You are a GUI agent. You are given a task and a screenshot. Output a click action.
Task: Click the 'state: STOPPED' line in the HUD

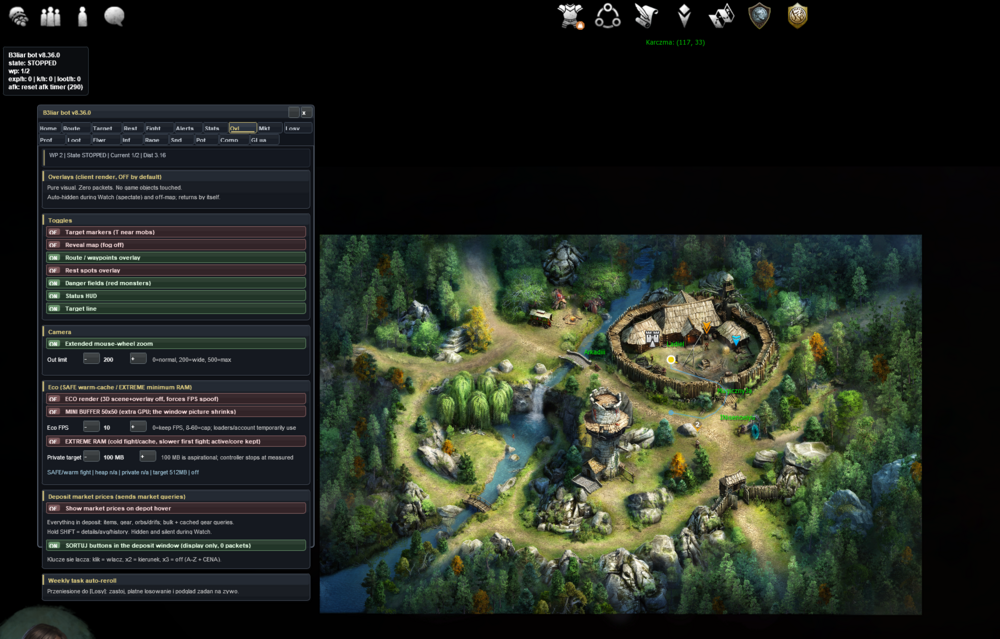[33, 63]
